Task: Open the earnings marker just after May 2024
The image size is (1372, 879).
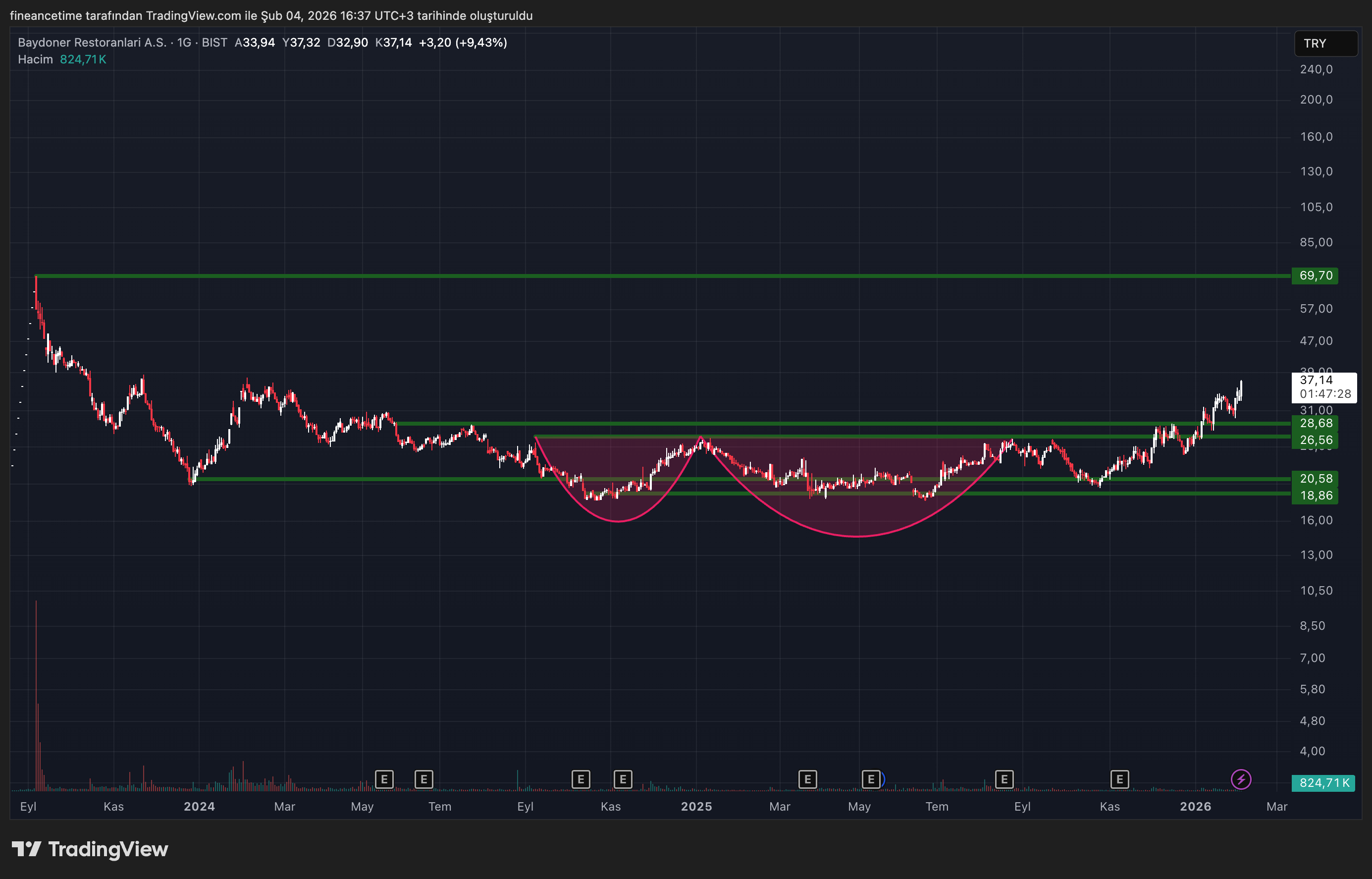Action: pos(384,779)
